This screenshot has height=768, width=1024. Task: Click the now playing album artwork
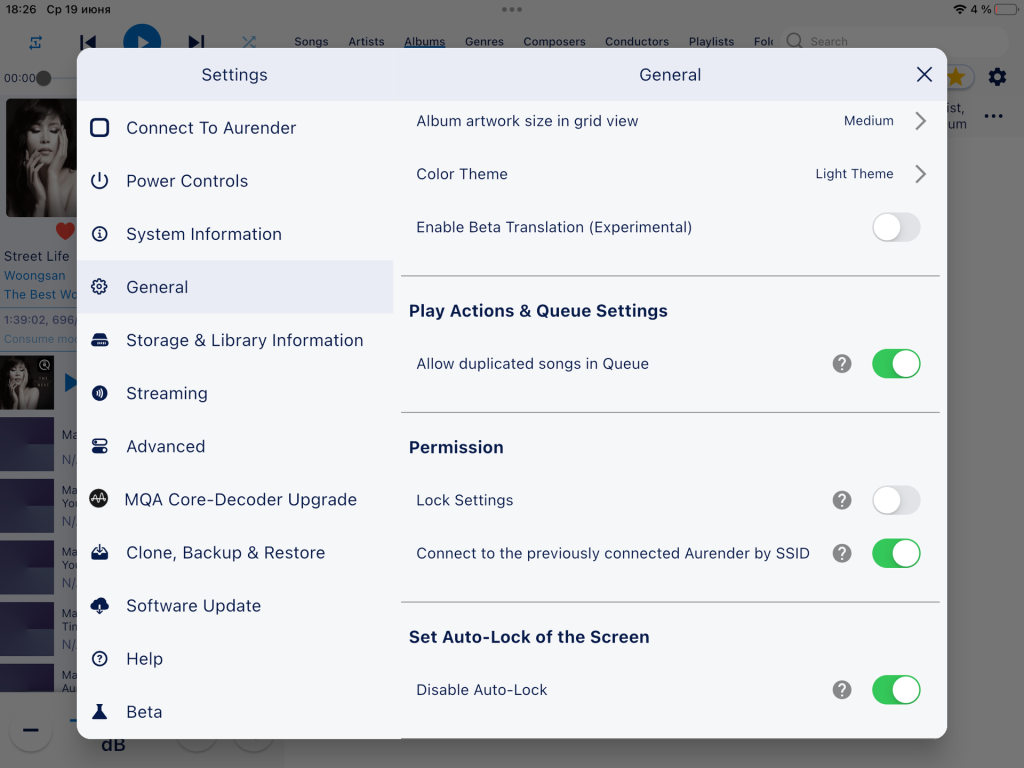click(41, 157)
